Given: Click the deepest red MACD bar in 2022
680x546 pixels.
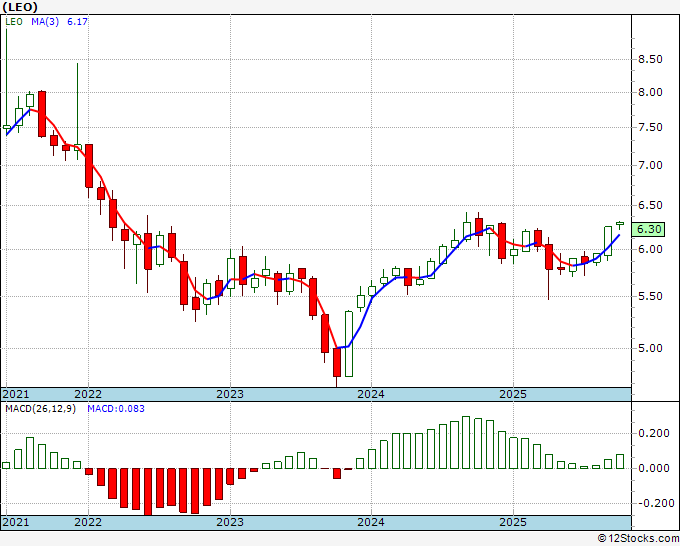Looking at the screenshot, I should click(148, 491).
